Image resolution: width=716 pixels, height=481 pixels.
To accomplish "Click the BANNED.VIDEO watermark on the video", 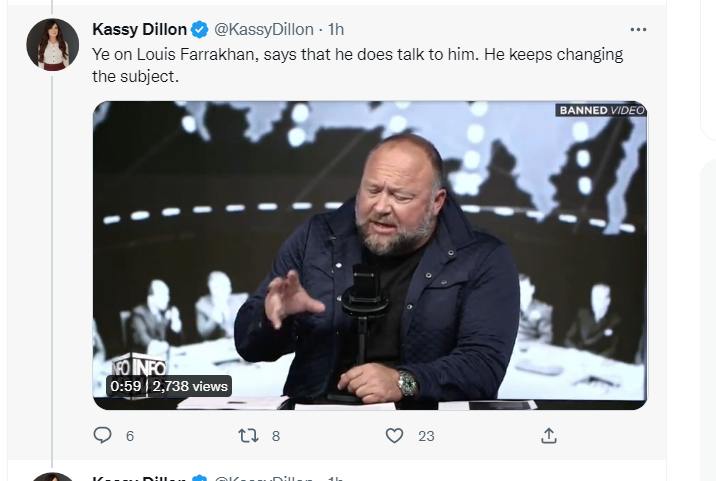I will point(601,110).
